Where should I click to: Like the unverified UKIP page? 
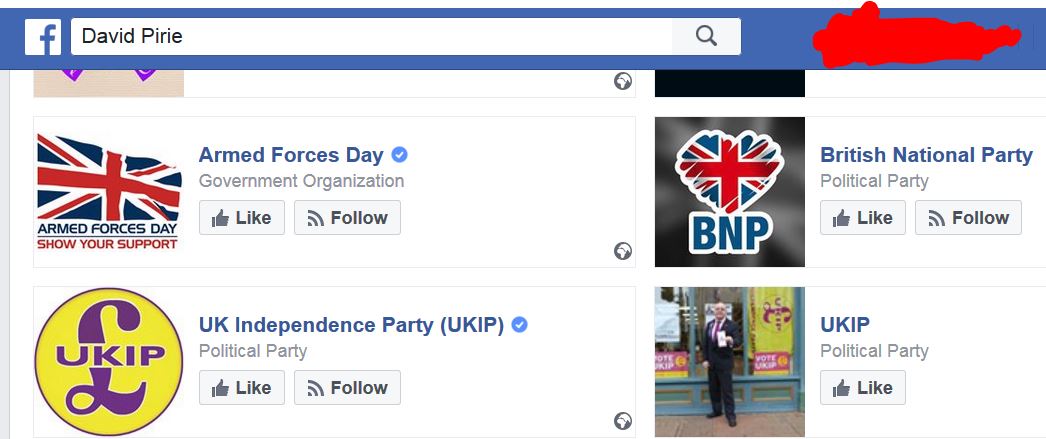[x=863, y=388]
